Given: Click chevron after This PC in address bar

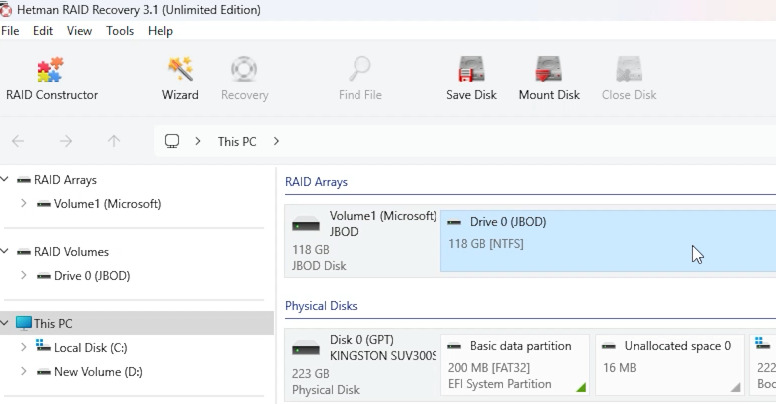Looking at the screenshot, I should tap(276, 142).
